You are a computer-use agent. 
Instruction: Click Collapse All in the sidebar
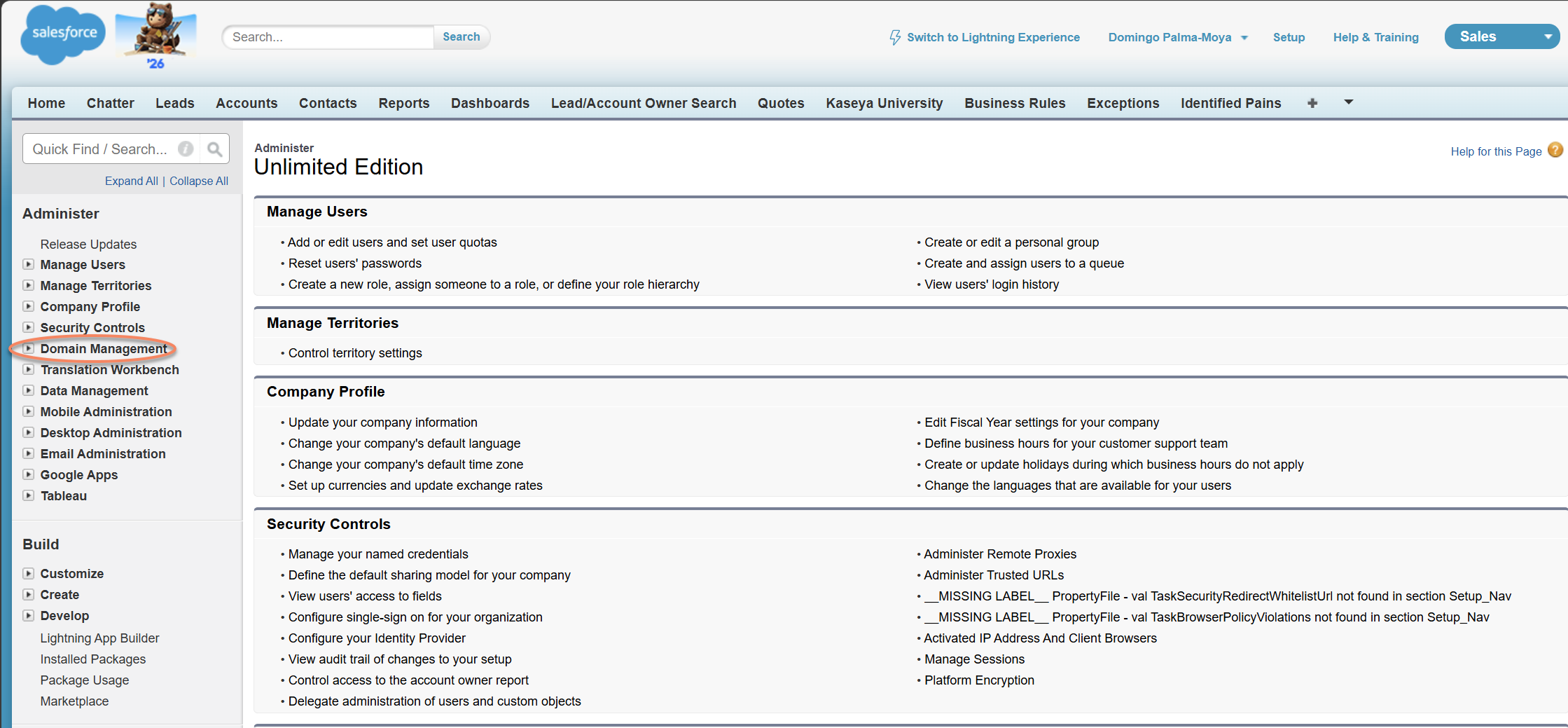pyautogui.click(x=199, y=181)
